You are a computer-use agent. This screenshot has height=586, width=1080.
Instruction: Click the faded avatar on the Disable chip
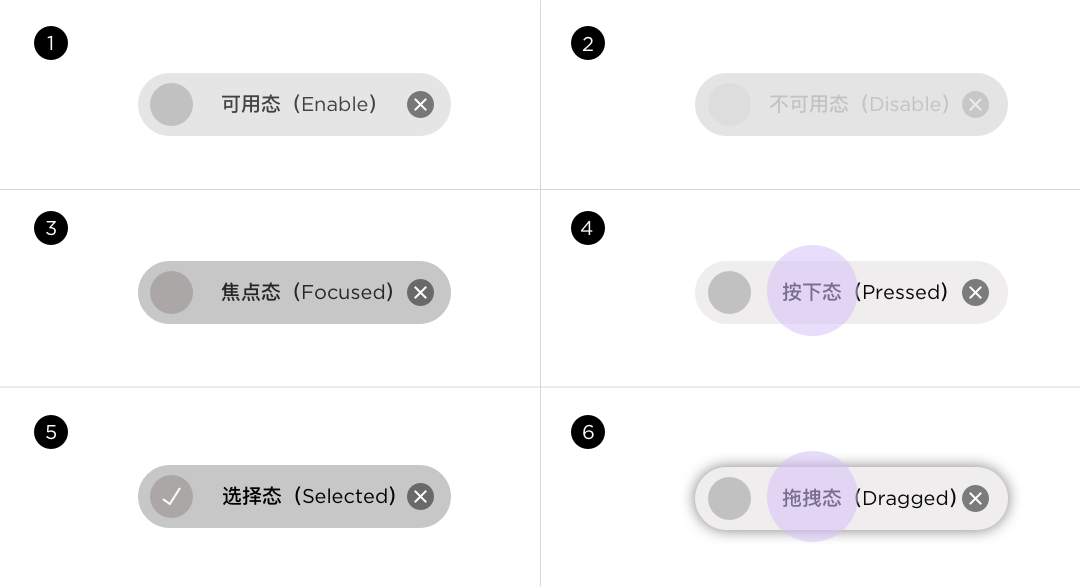[x=729, y=105]
